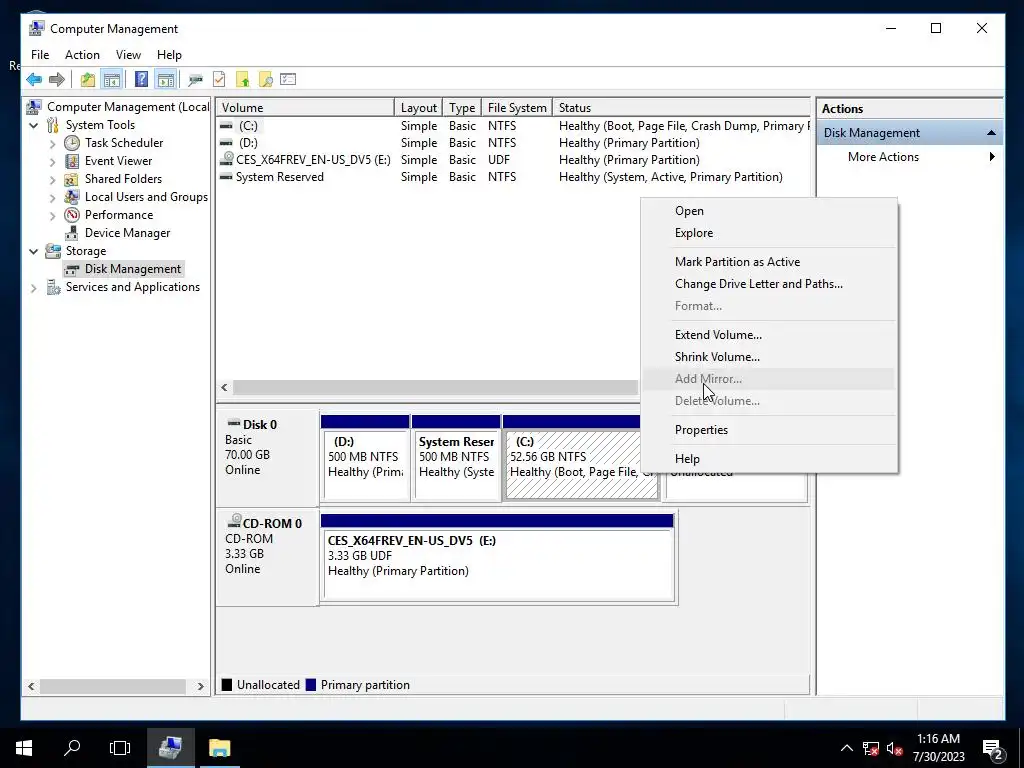Select the System Tools icon

pos(53,125)
